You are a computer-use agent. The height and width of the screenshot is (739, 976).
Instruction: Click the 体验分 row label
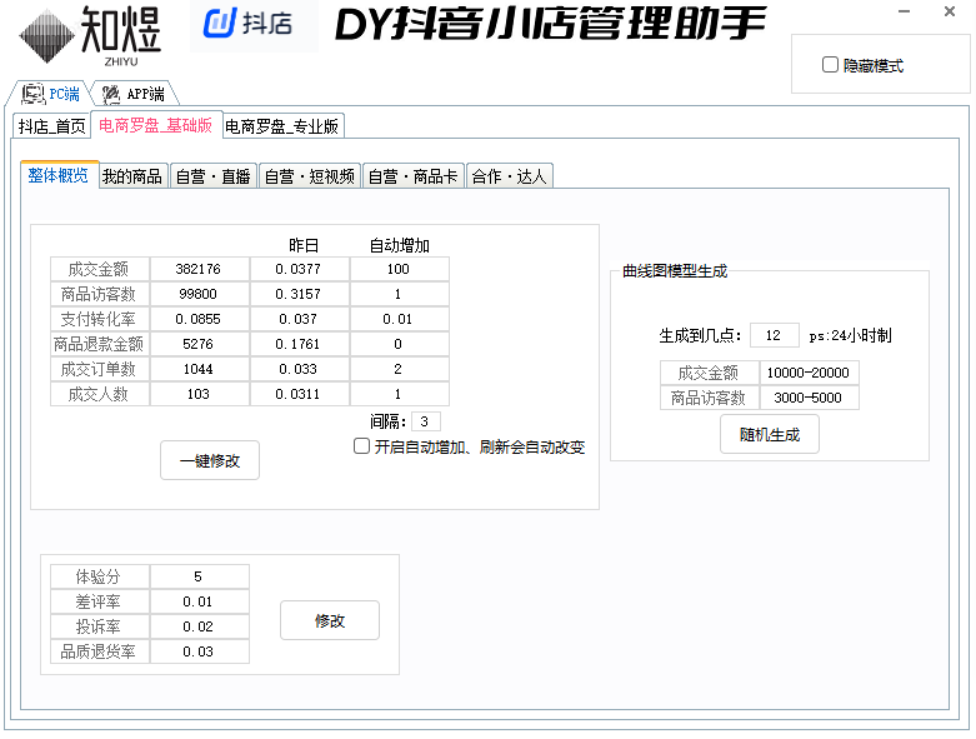[x=100, y=577]
